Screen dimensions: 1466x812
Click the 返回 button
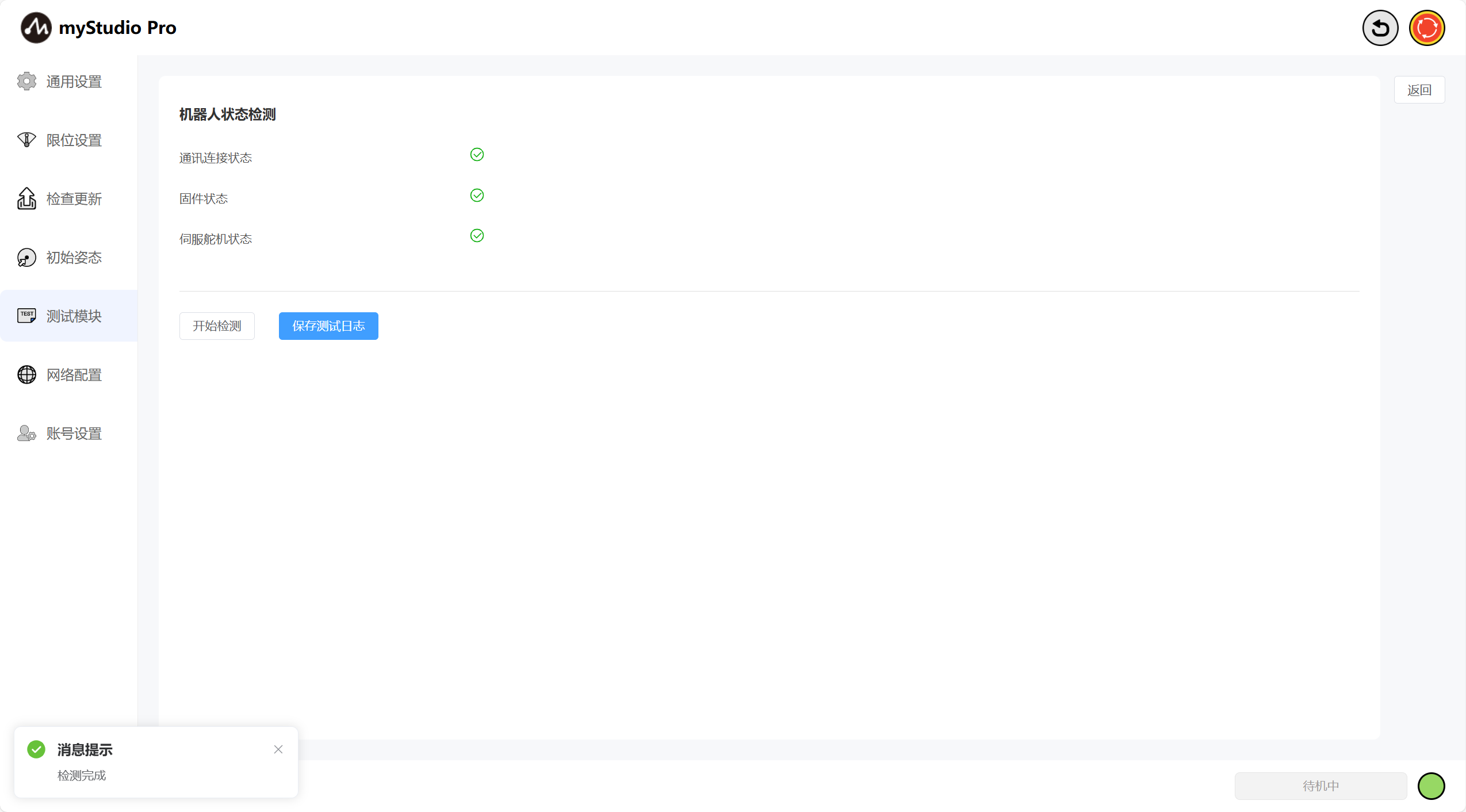(x=1419, y=90)
